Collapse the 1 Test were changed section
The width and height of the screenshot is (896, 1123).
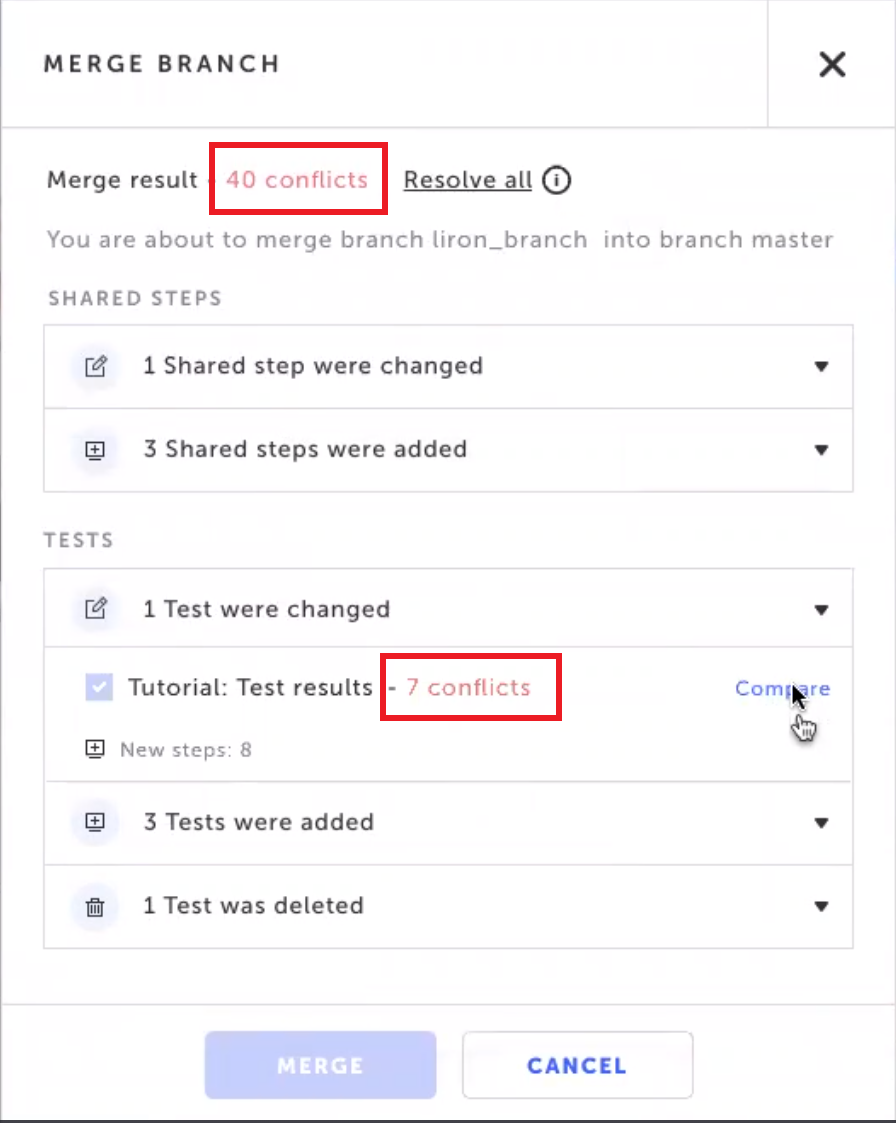tap(821, 609)
